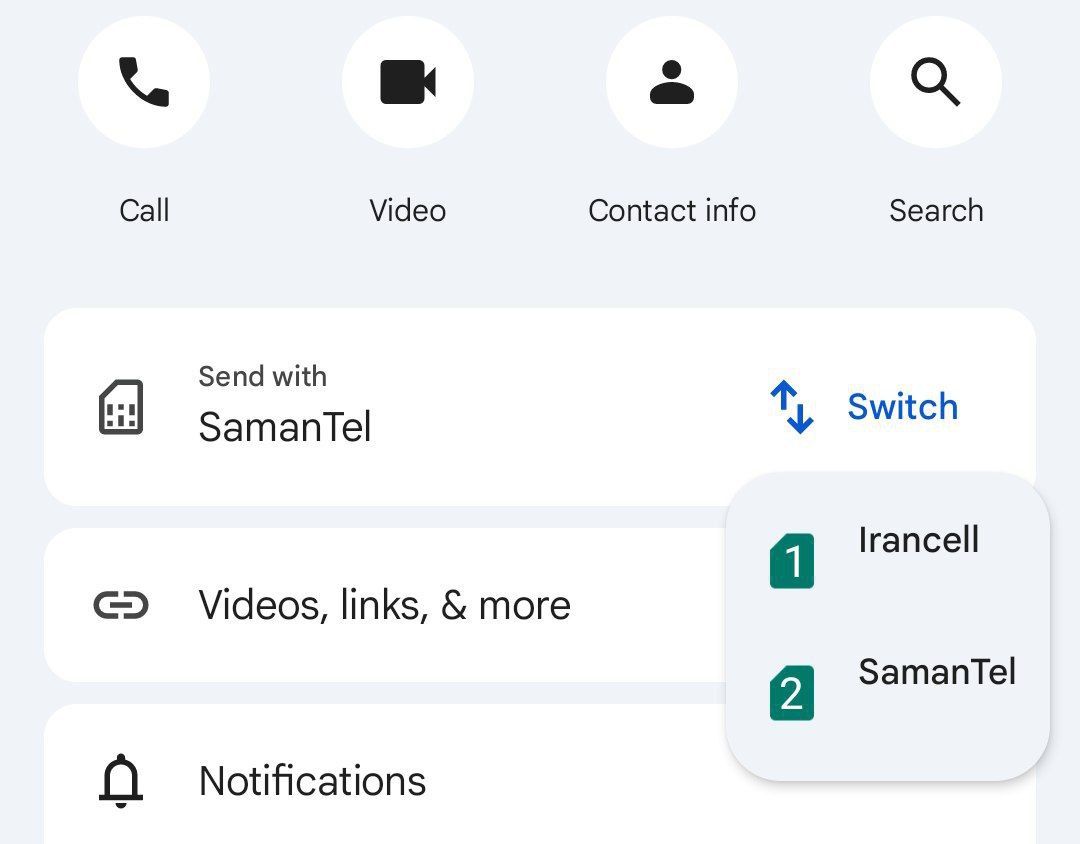Tap the magnifier Search icon
This screenshot has height=844, width=1080.
click(935, 82)
